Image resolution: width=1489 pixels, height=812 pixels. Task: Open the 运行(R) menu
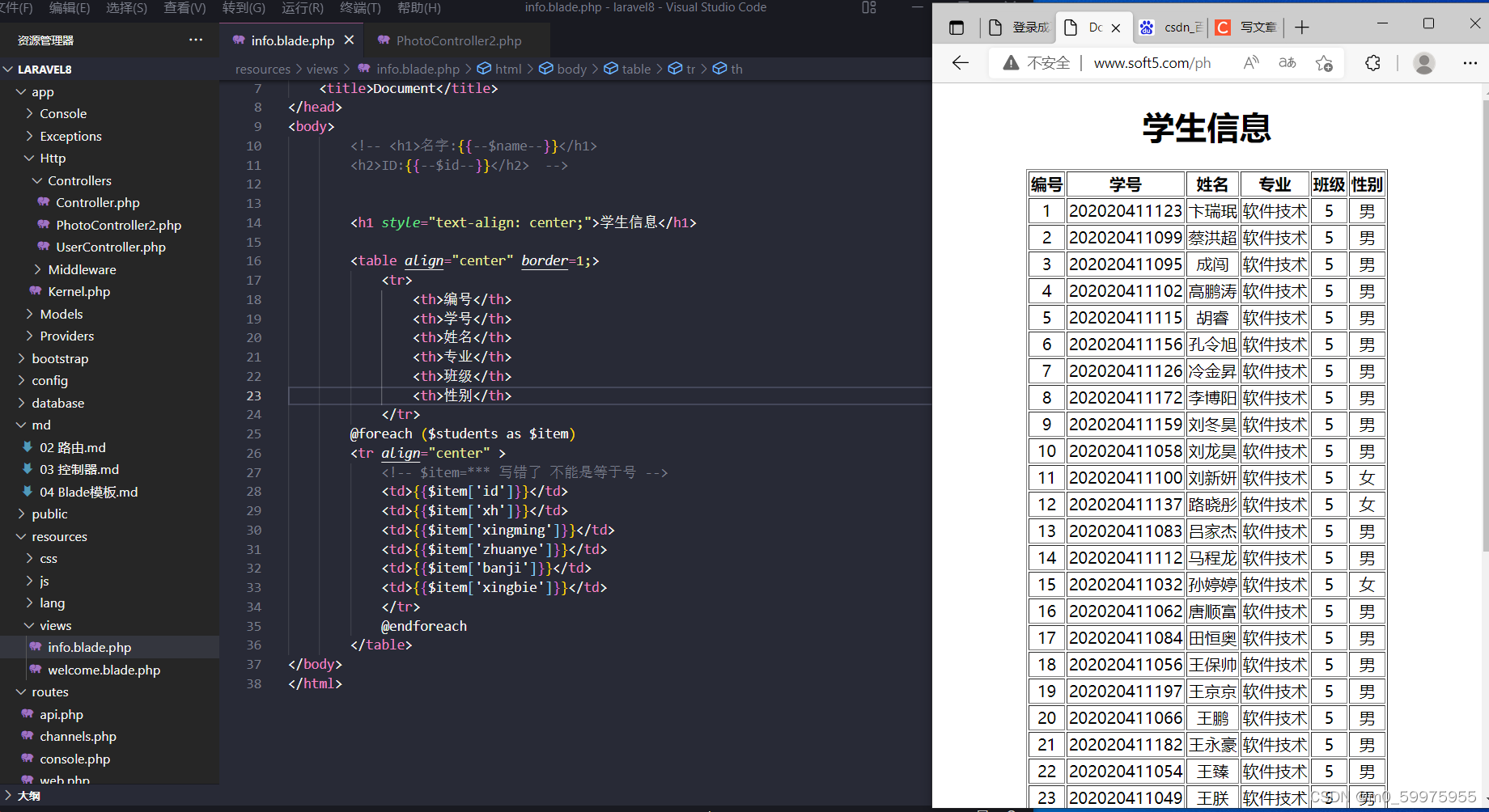(x=303, y=7)
